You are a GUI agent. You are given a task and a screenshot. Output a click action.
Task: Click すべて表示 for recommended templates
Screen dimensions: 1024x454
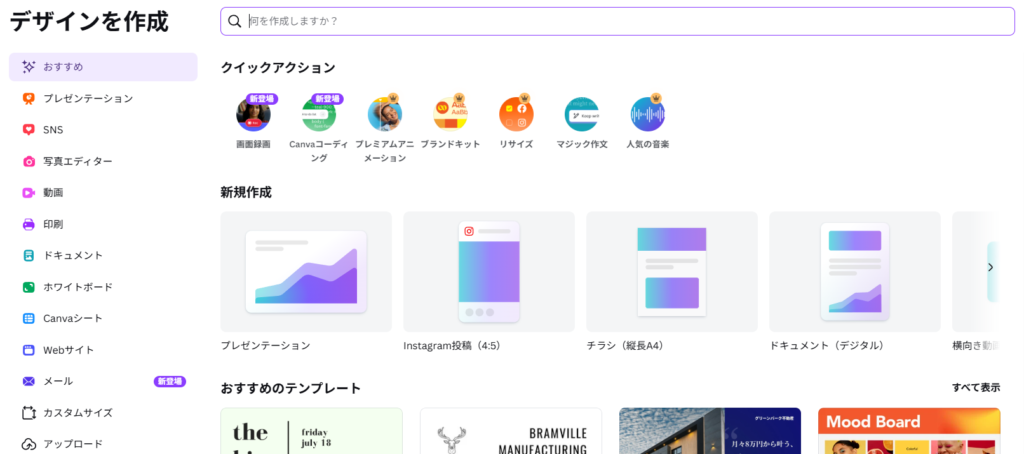tap(976, 387)
